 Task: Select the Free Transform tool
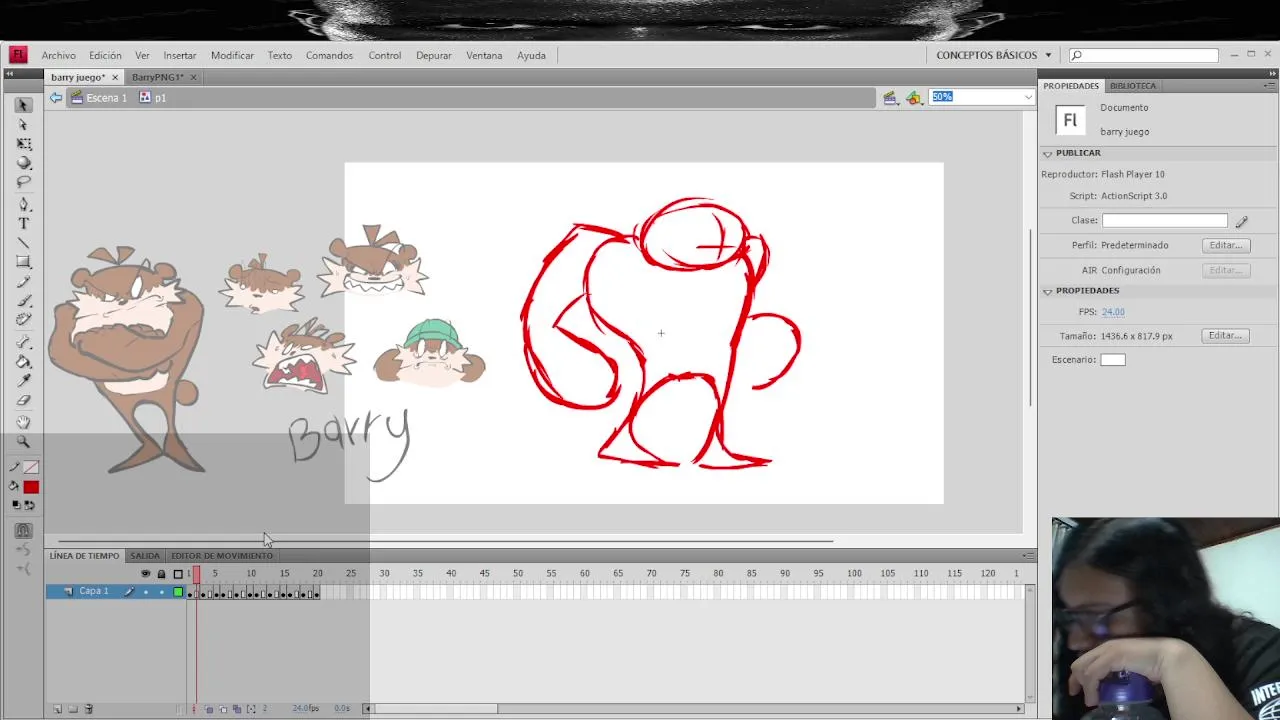(23, 144)
